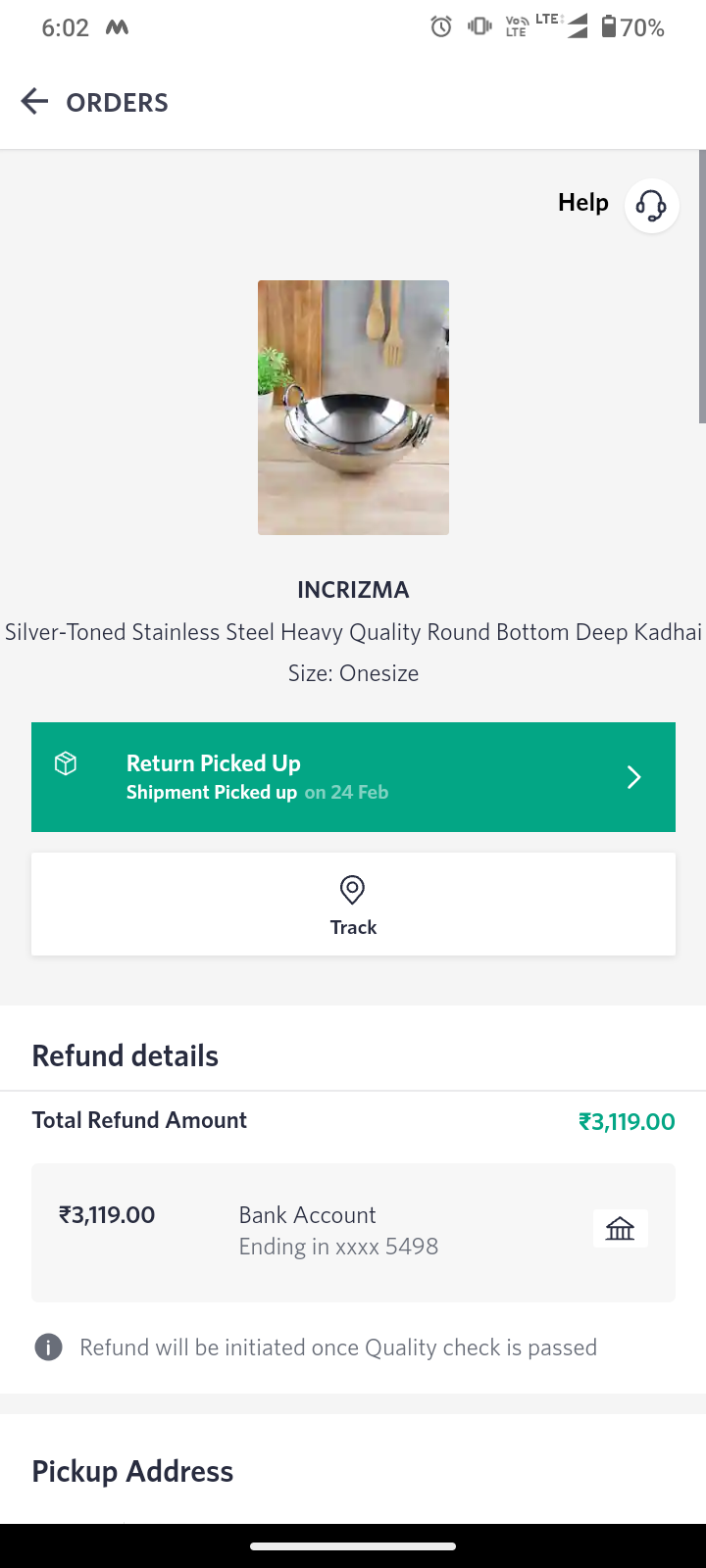Tap the location pin Track icon
706x1568 pixels.
[x=352, y=890]
